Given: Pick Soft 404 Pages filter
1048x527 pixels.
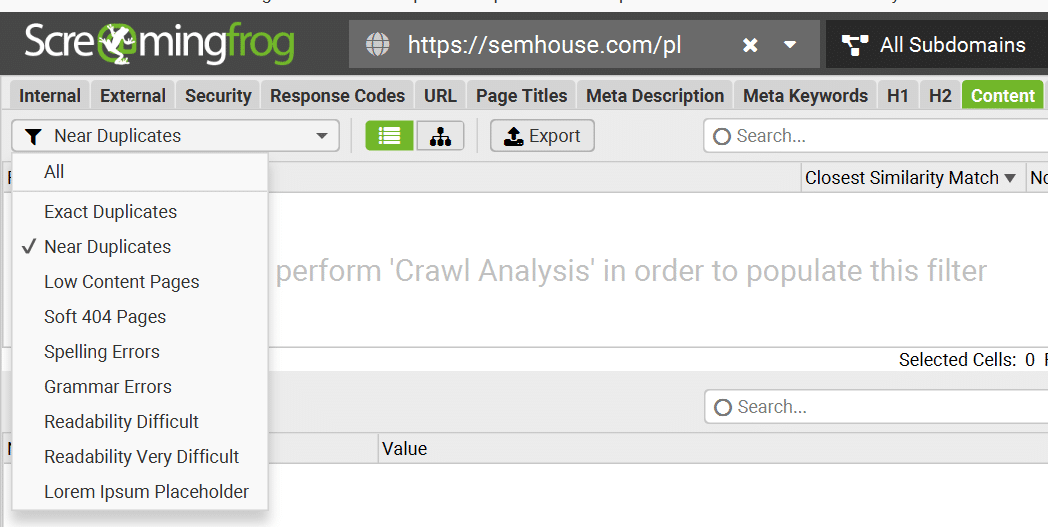Looking at the screenshot, I should click(x=105, y=317).
